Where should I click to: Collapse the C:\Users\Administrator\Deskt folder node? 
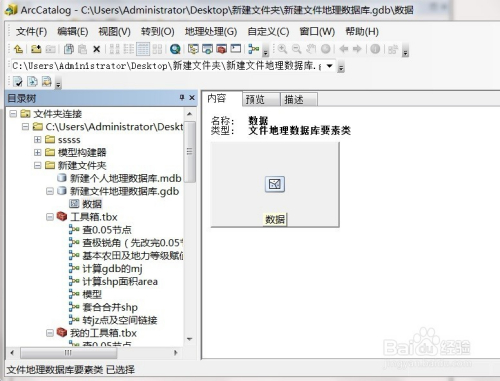pos(25,127)
